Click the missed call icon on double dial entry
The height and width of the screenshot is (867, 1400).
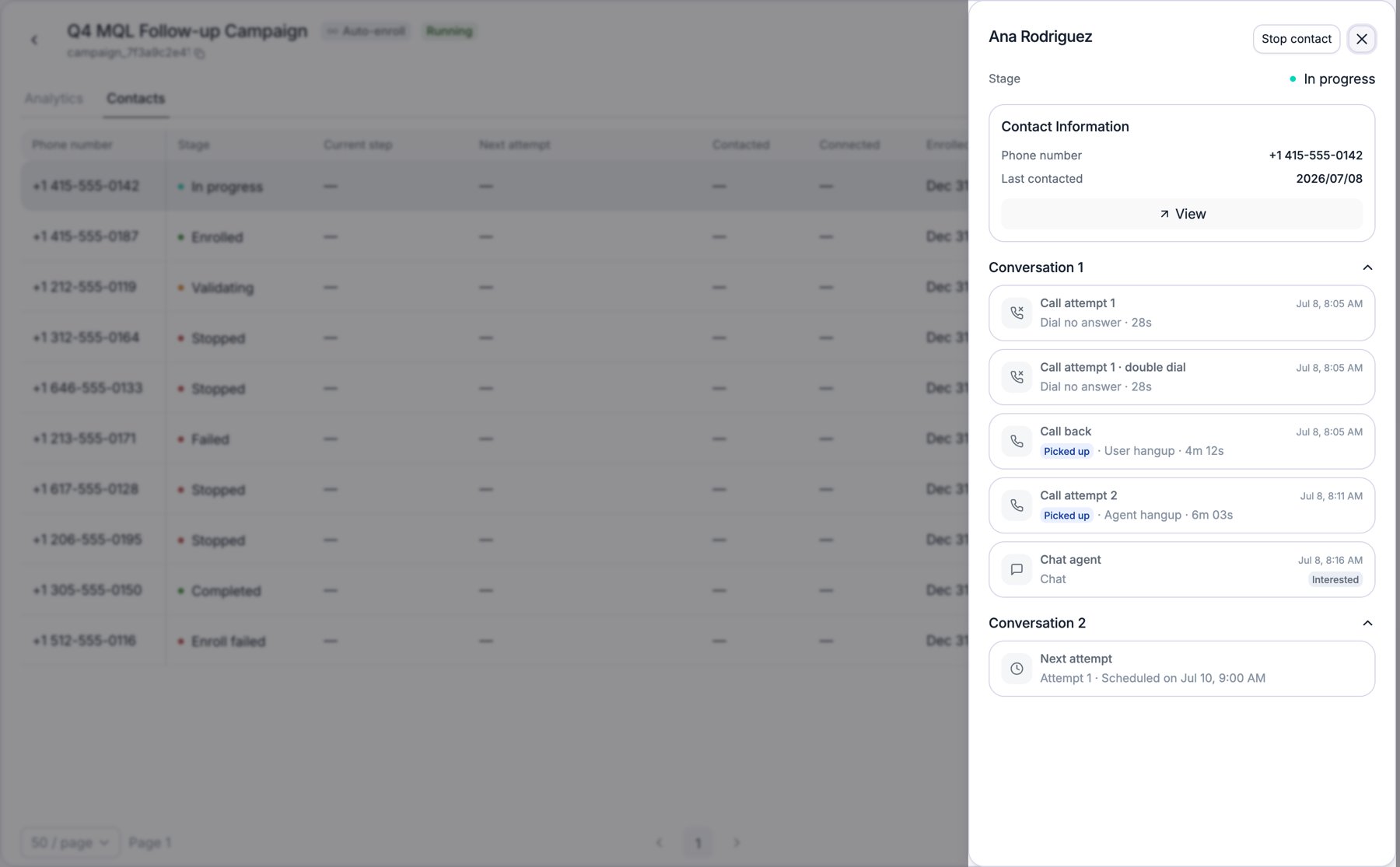(x=1017, y=377)
